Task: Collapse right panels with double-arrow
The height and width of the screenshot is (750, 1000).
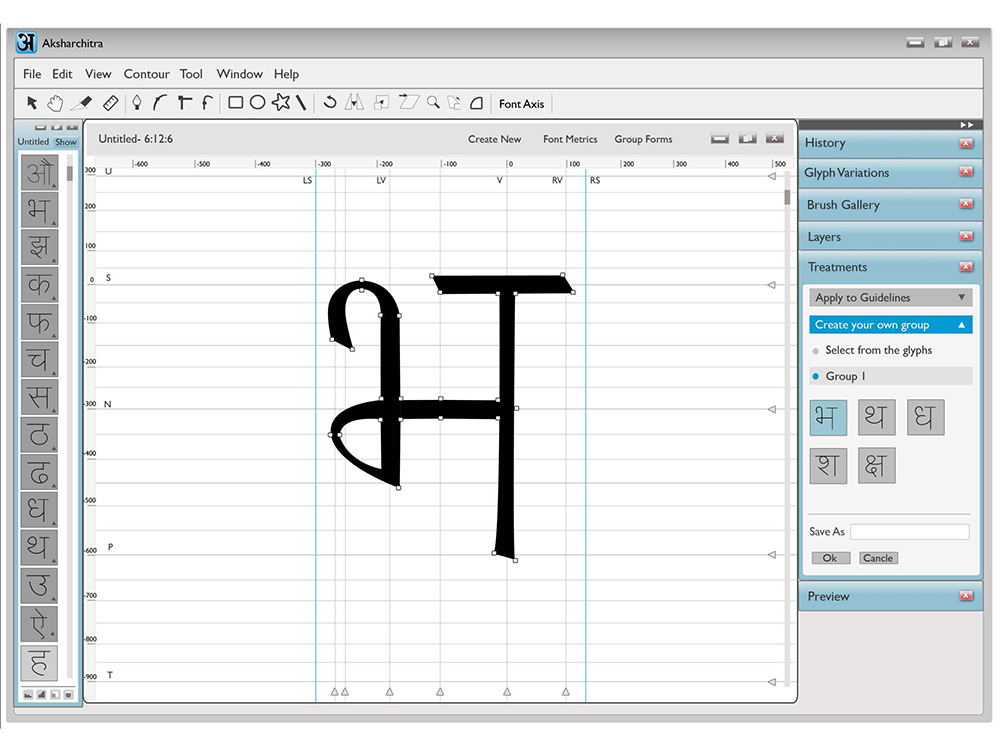Action: point(966,124)
